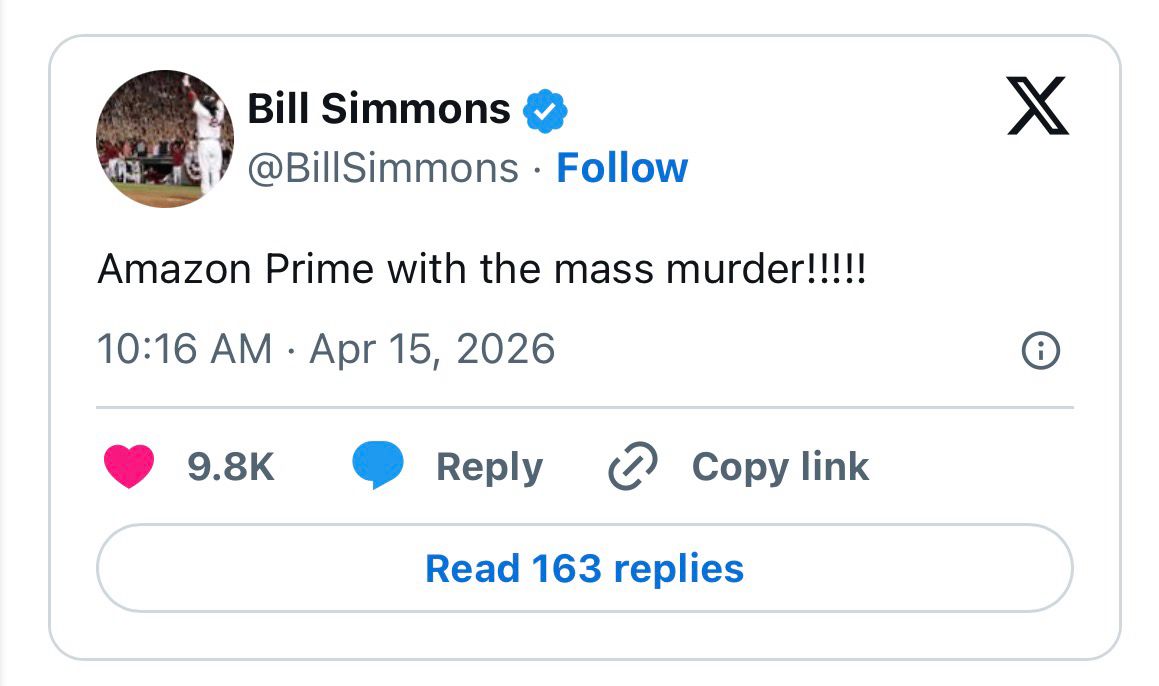The height and width of the screenshot is (686, 1159).
Task: Open the @BillSimmons handle link
Action: click(382, 168)
